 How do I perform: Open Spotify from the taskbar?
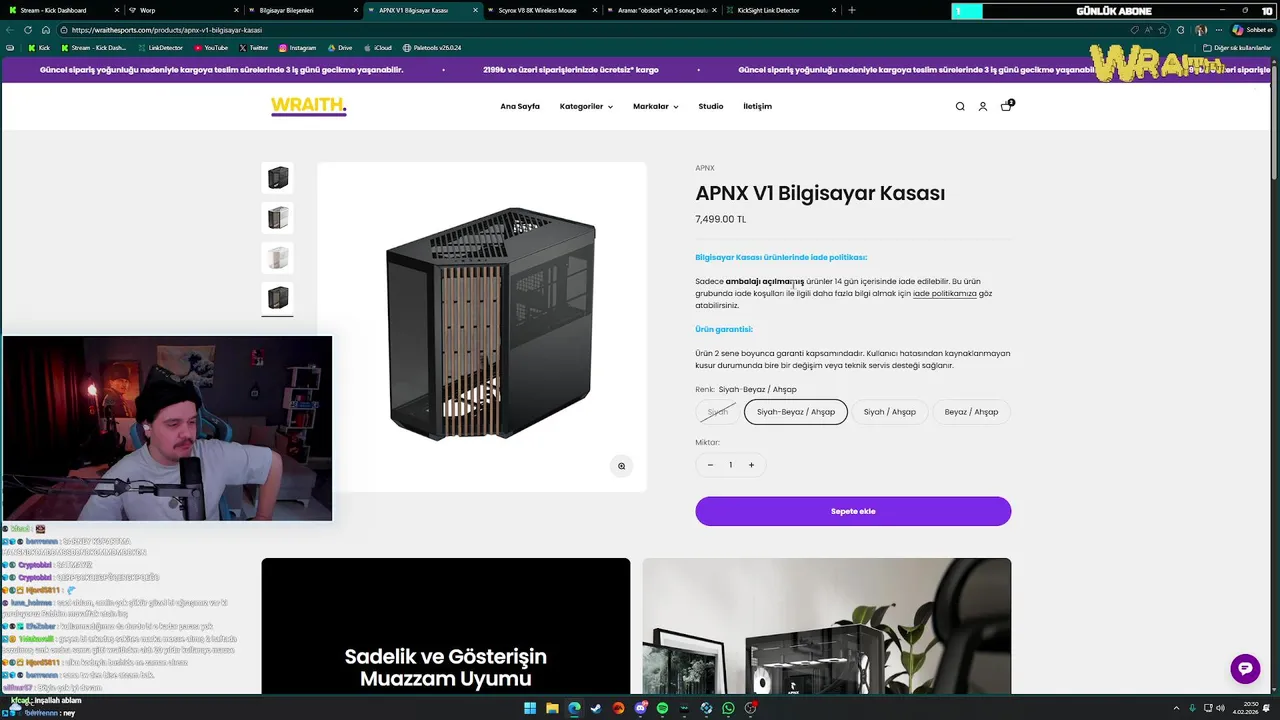[662, 708]
